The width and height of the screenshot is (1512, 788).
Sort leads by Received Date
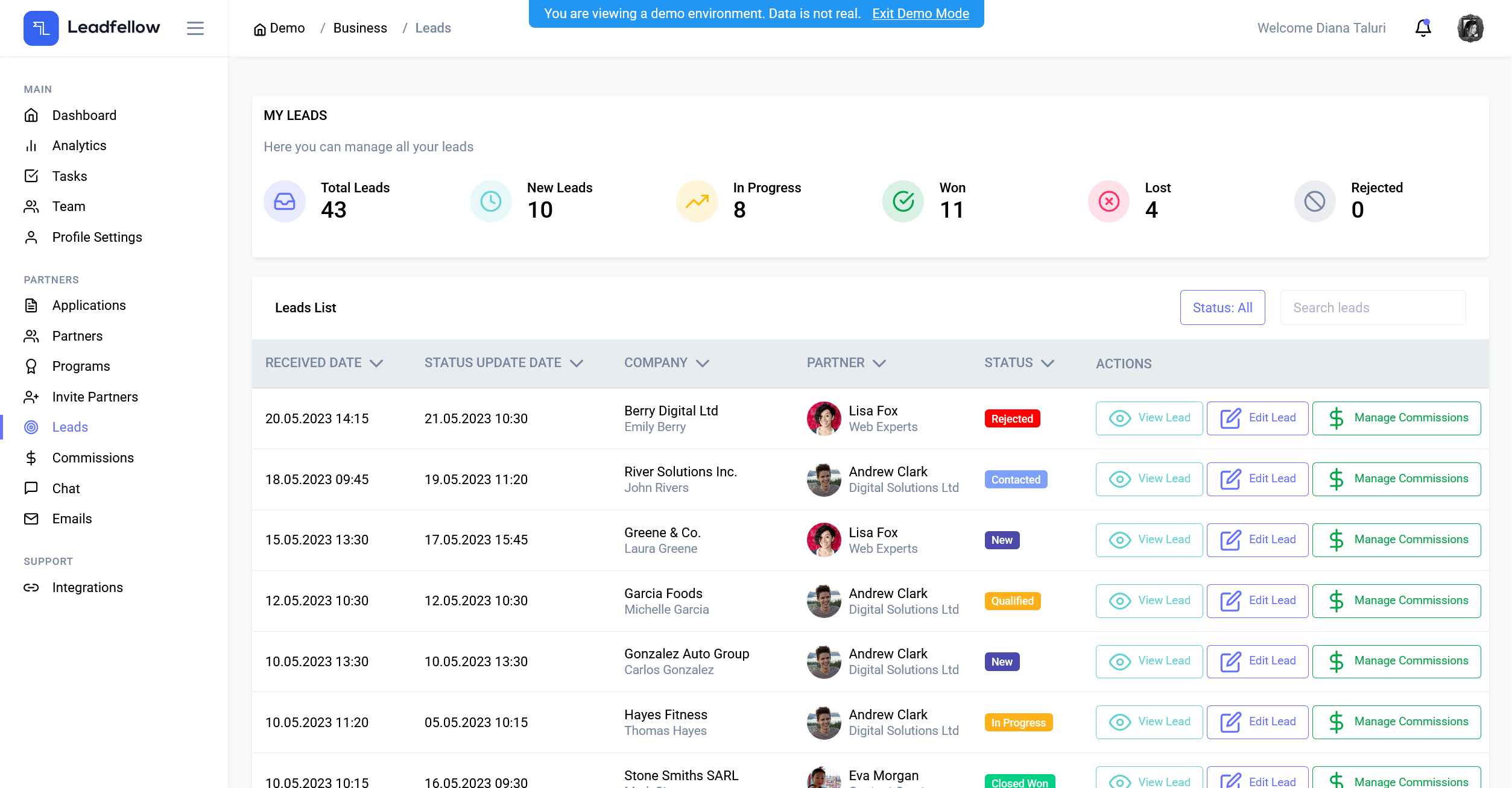pos(324,362)
